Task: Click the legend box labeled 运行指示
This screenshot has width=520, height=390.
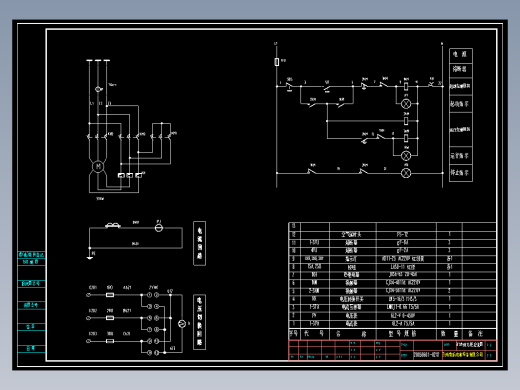Action: click(x=461, y=155)
